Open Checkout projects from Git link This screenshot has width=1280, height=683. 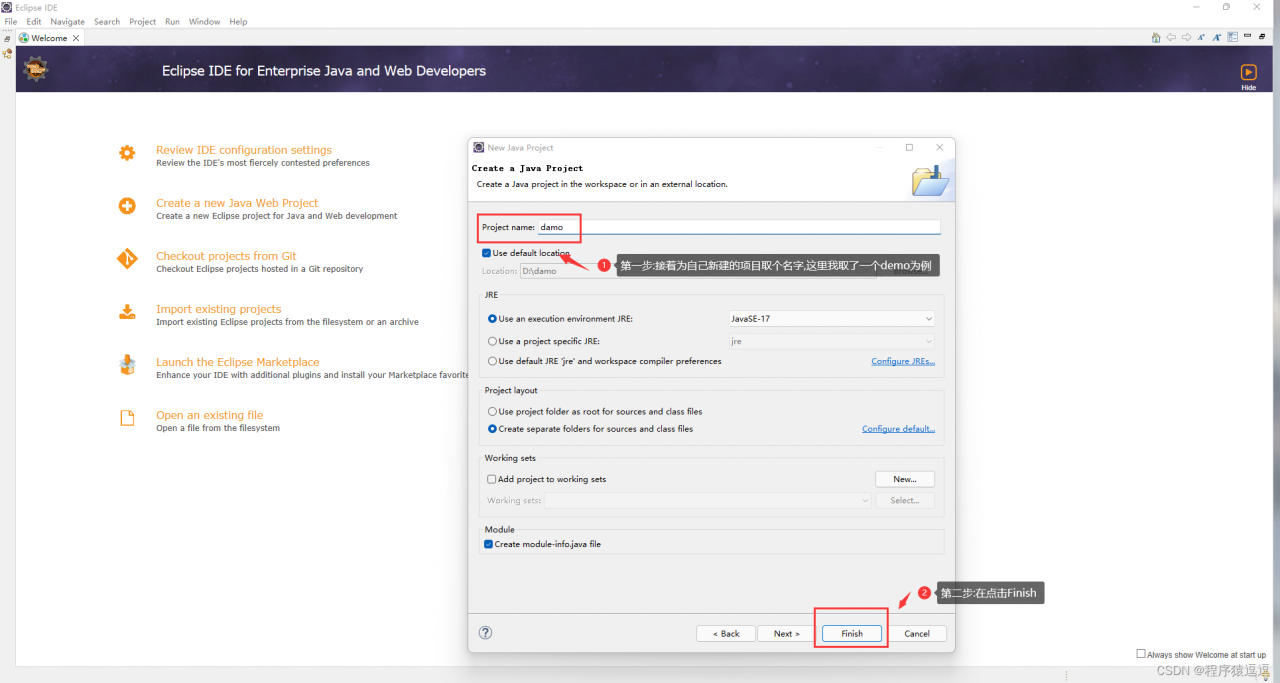click(x=226, y=256)
